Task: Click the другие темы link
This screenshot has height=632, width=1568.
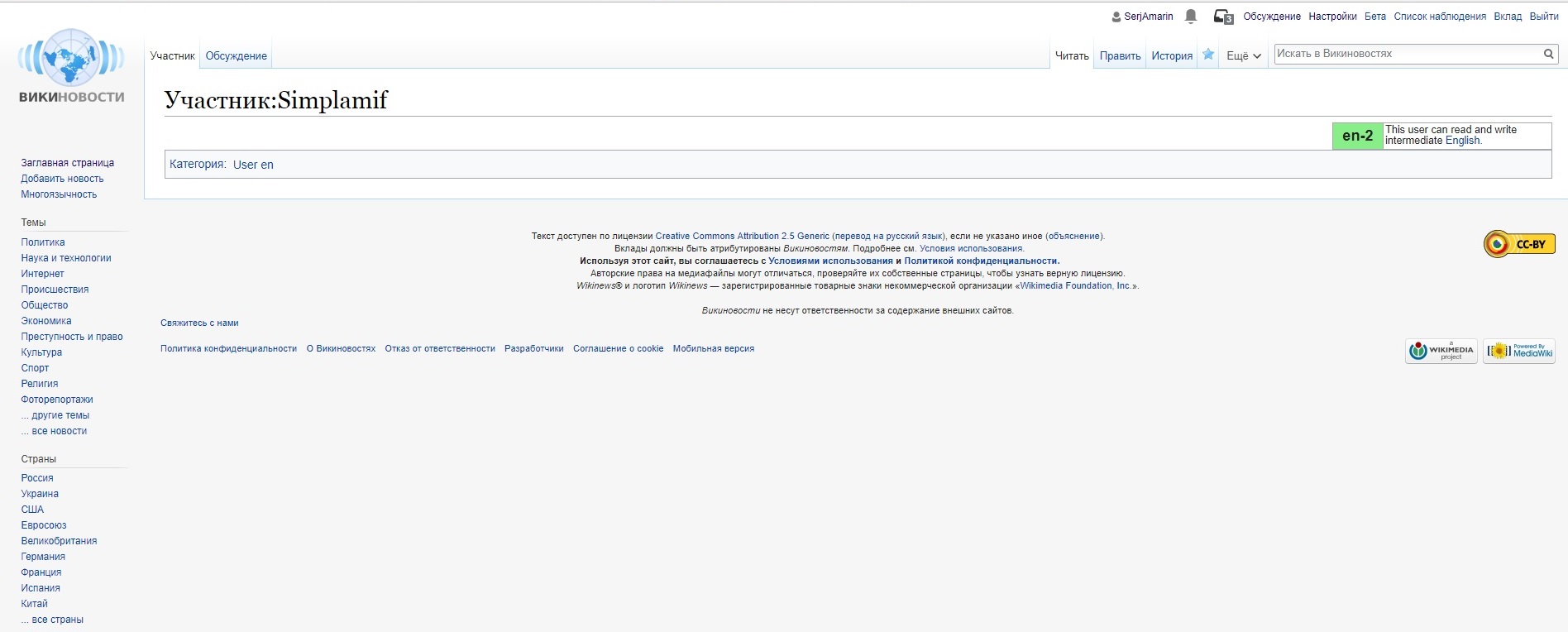Action: coord(55,415)
